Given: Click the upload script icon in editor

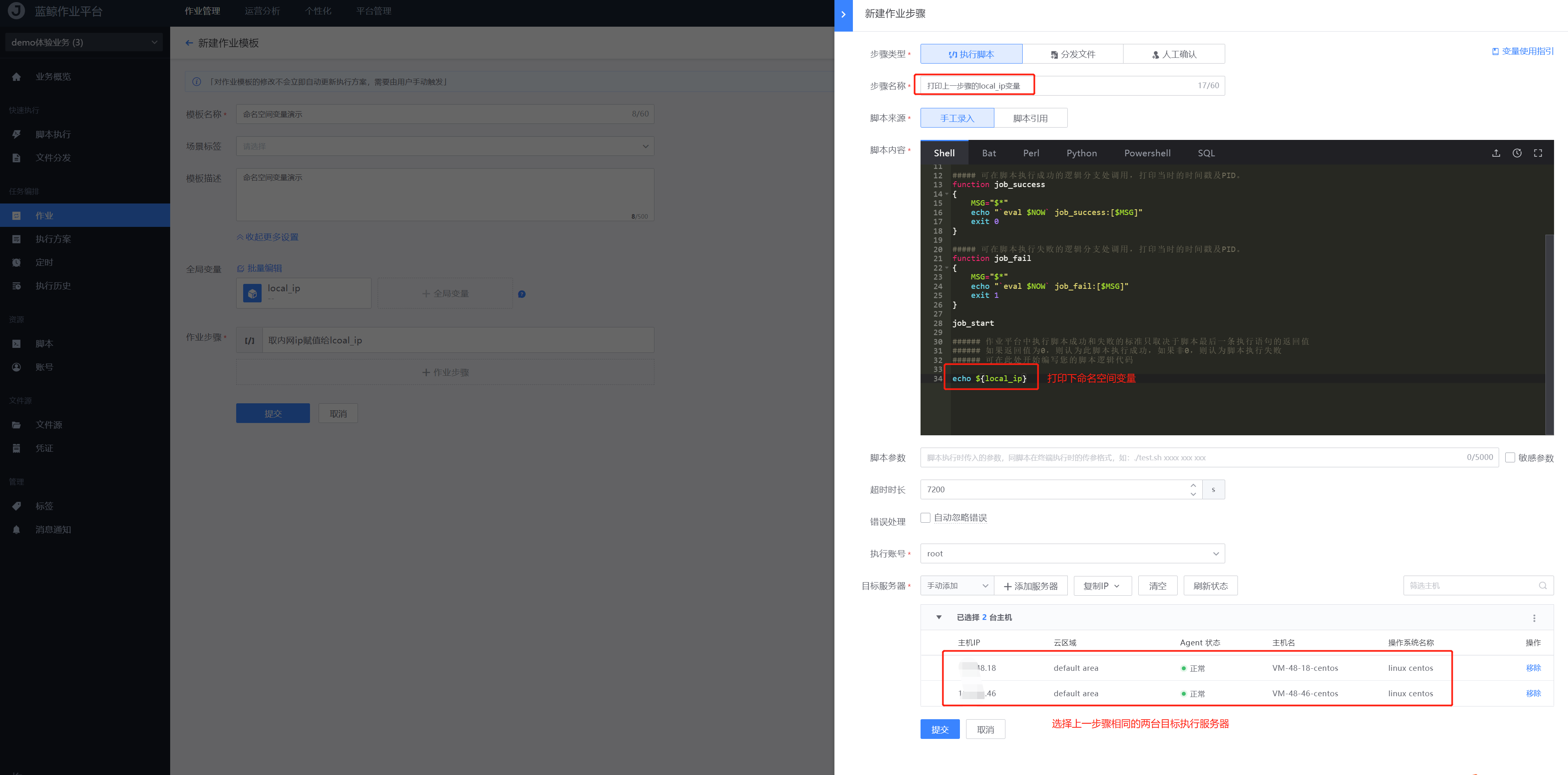Looking at the screenshot, I should pyautogui.click(x=1495, y=153).
